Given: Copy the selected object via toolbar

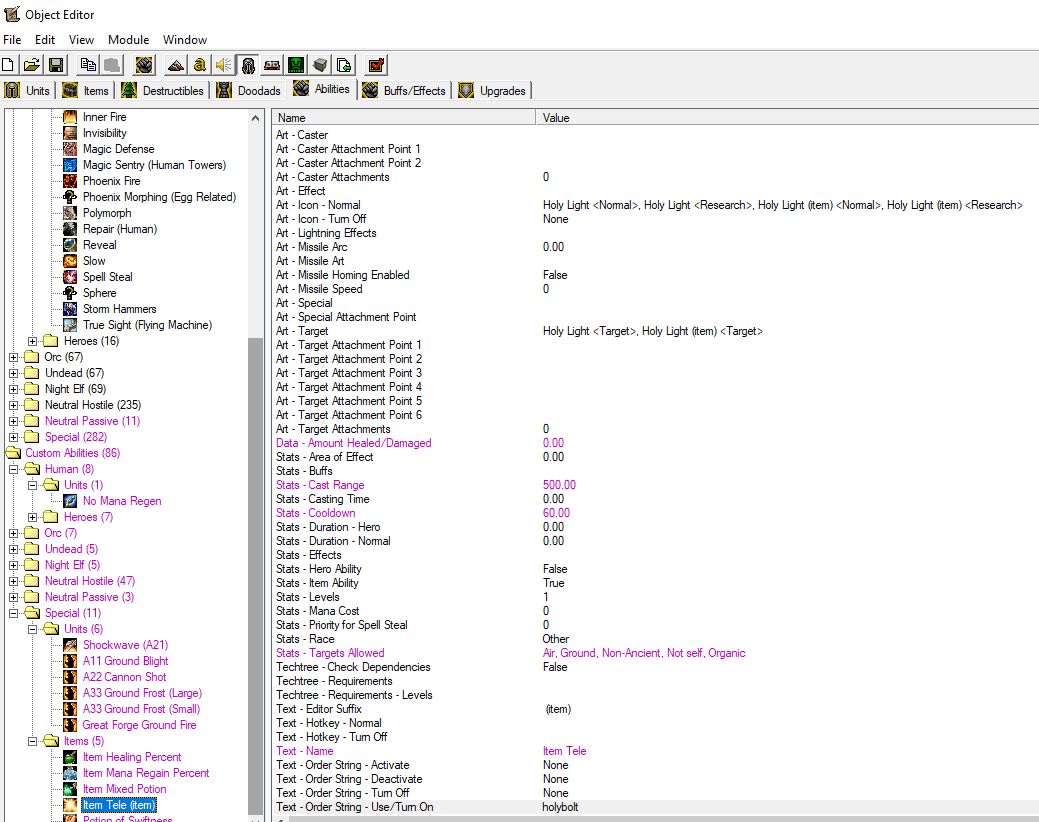Looking at the screenshot, I should click(x=88, y=65).
